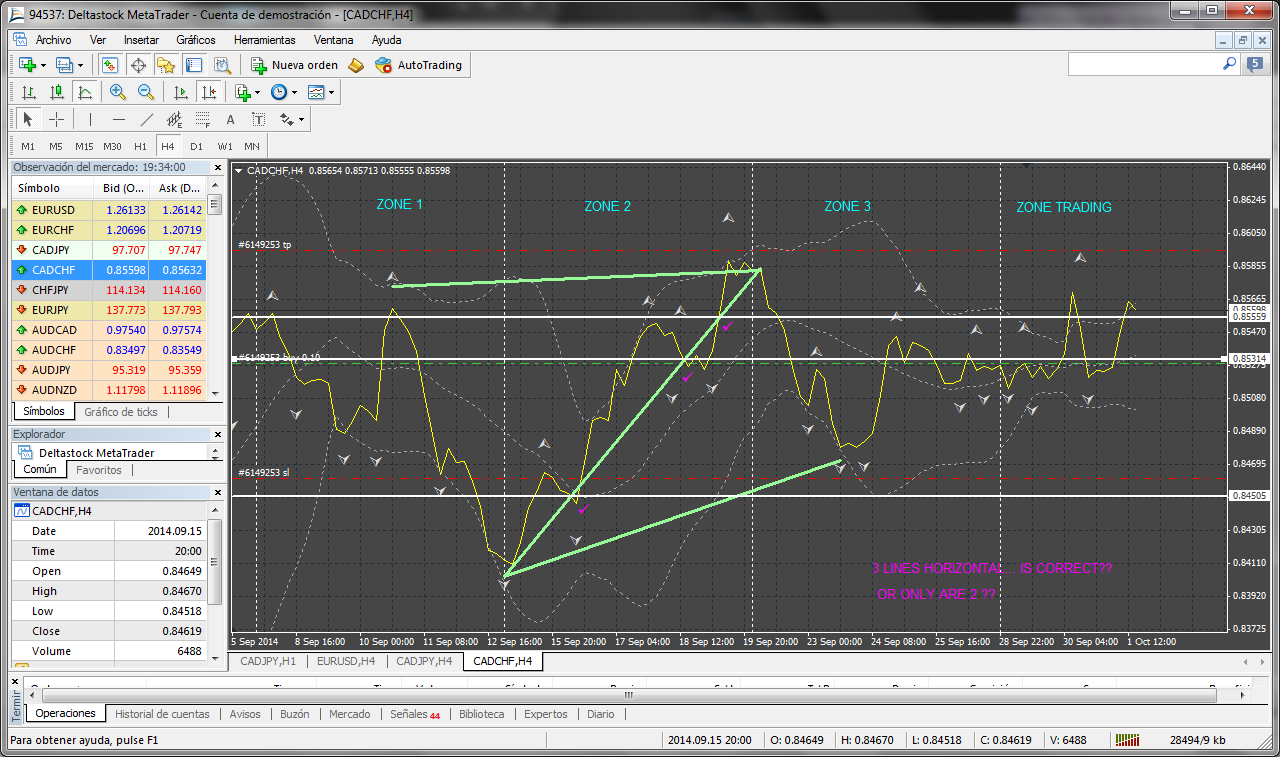Viewport: 1280px width, 757px height.
Task: Switch to the EURUSD,H4 chart tab
Action: [346, 661]
